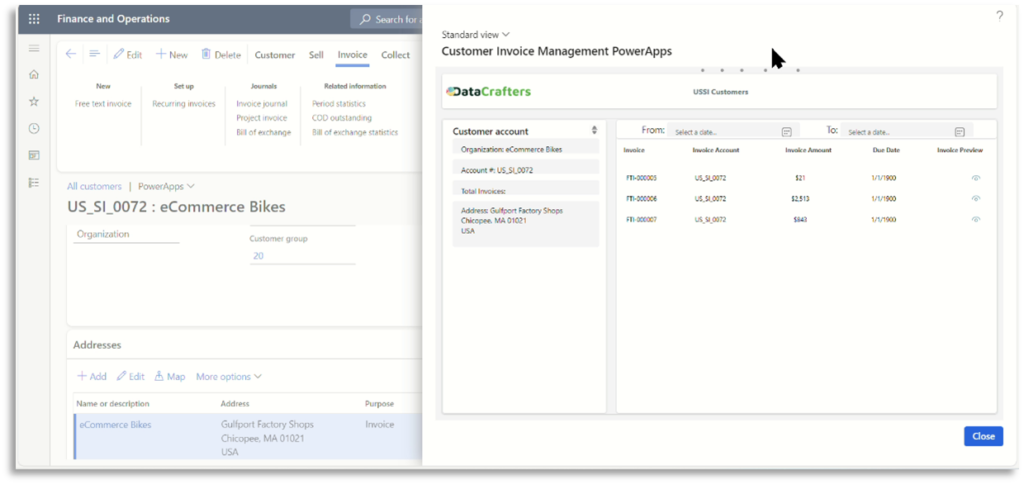Open Project invoice
The image size is (1024, 485).
click(x=262, y=118)
